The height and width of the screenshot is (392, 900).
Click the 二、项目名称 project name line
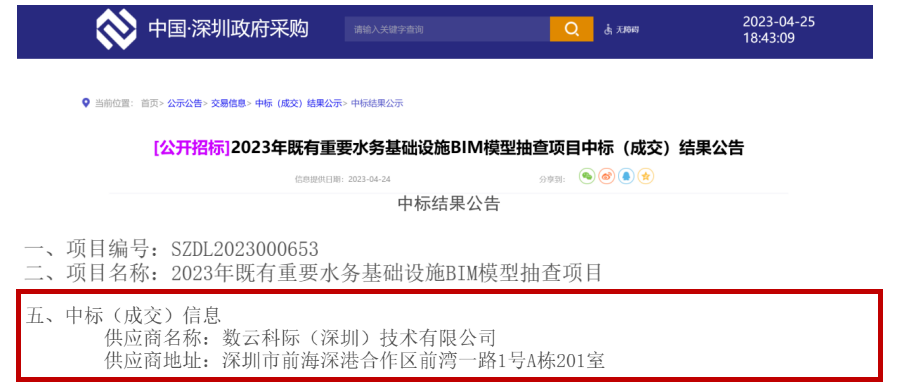313,272
